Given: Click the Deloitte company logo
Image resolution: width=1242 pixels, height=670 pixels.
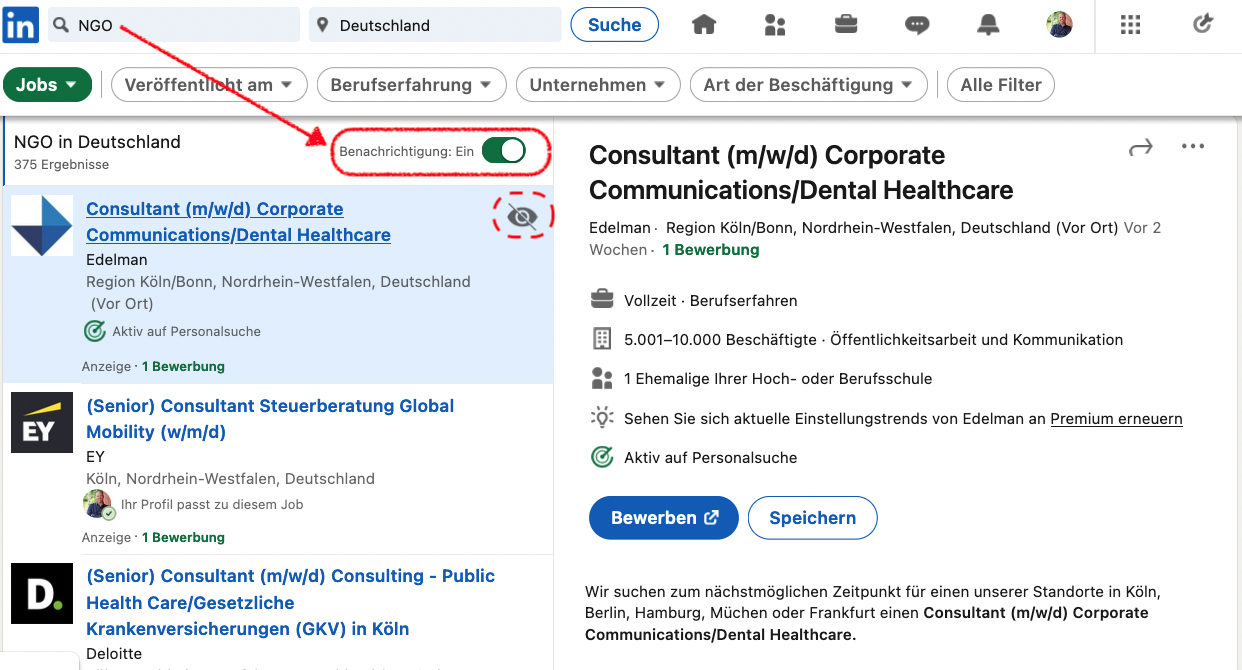Looking at the screenshot, I should click(x=42, y=594).
